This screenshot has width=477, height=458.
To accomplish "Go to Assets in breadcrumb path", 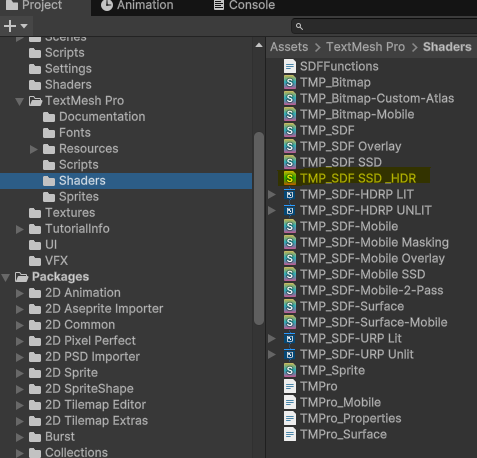I will [289, 47].
